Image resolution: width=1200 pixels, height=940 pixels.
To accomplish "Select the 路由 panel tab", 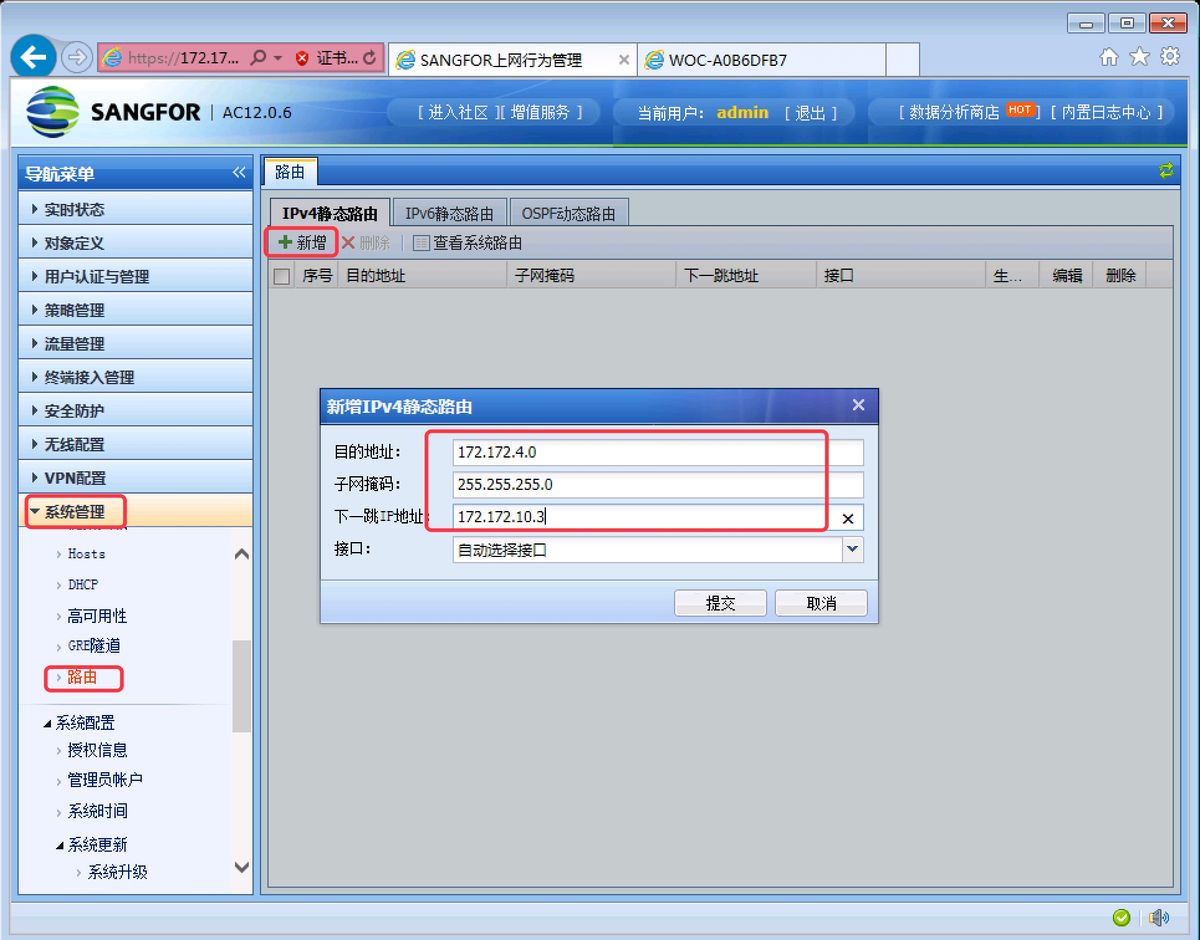I will (290, 172).
